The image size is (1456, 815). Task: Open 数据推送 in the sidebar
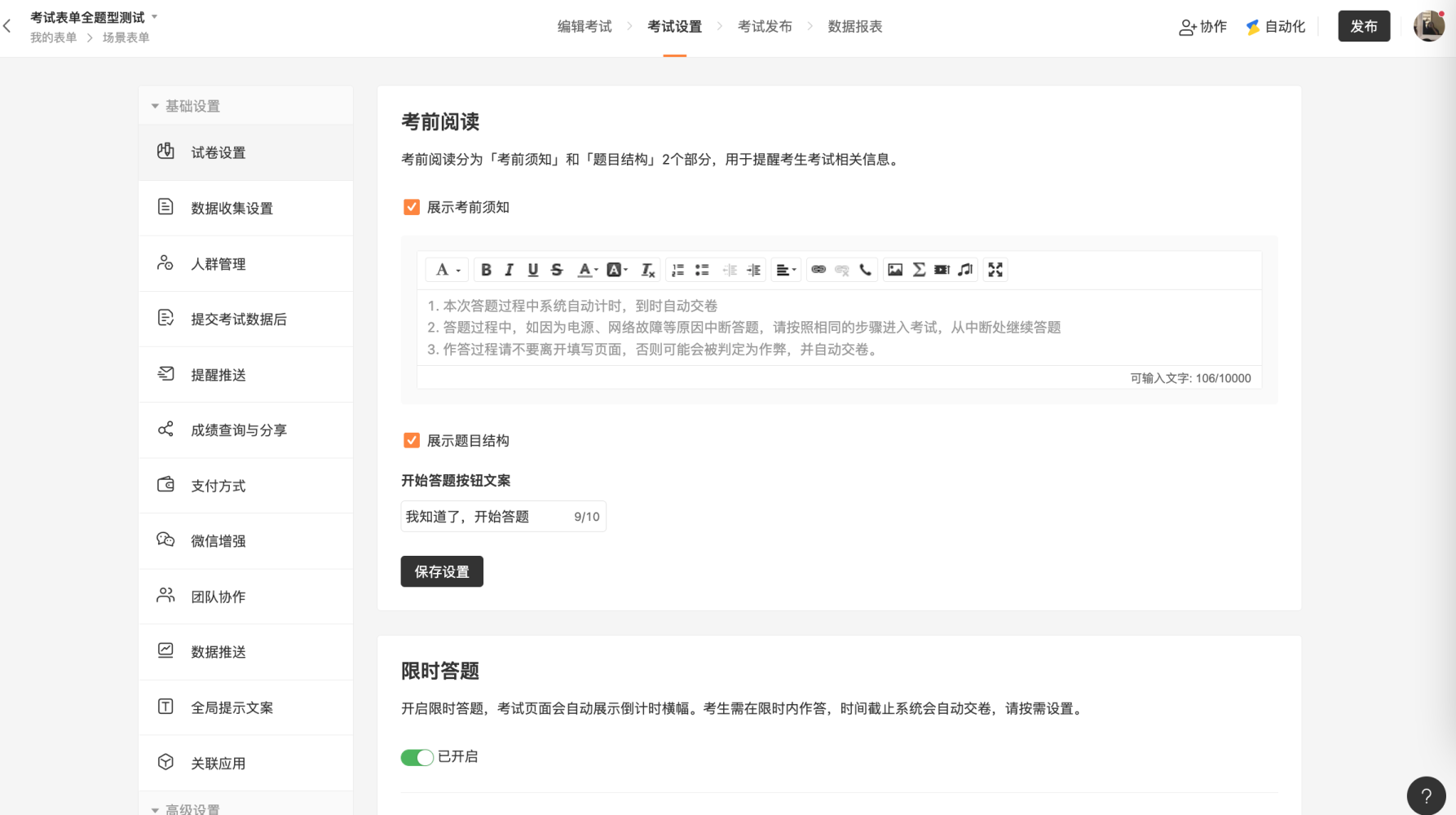(x=245, y=651)
